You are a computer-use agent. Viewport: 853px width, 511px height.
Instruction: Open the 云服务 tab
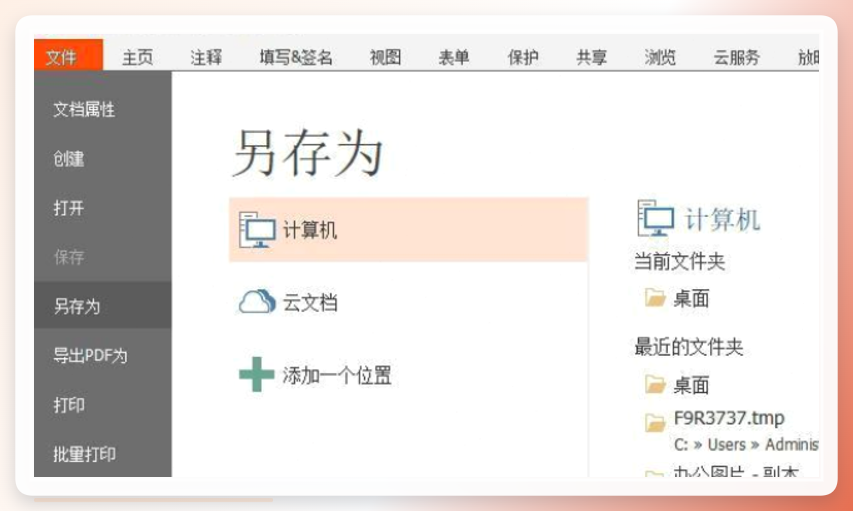tap(736, 57)
